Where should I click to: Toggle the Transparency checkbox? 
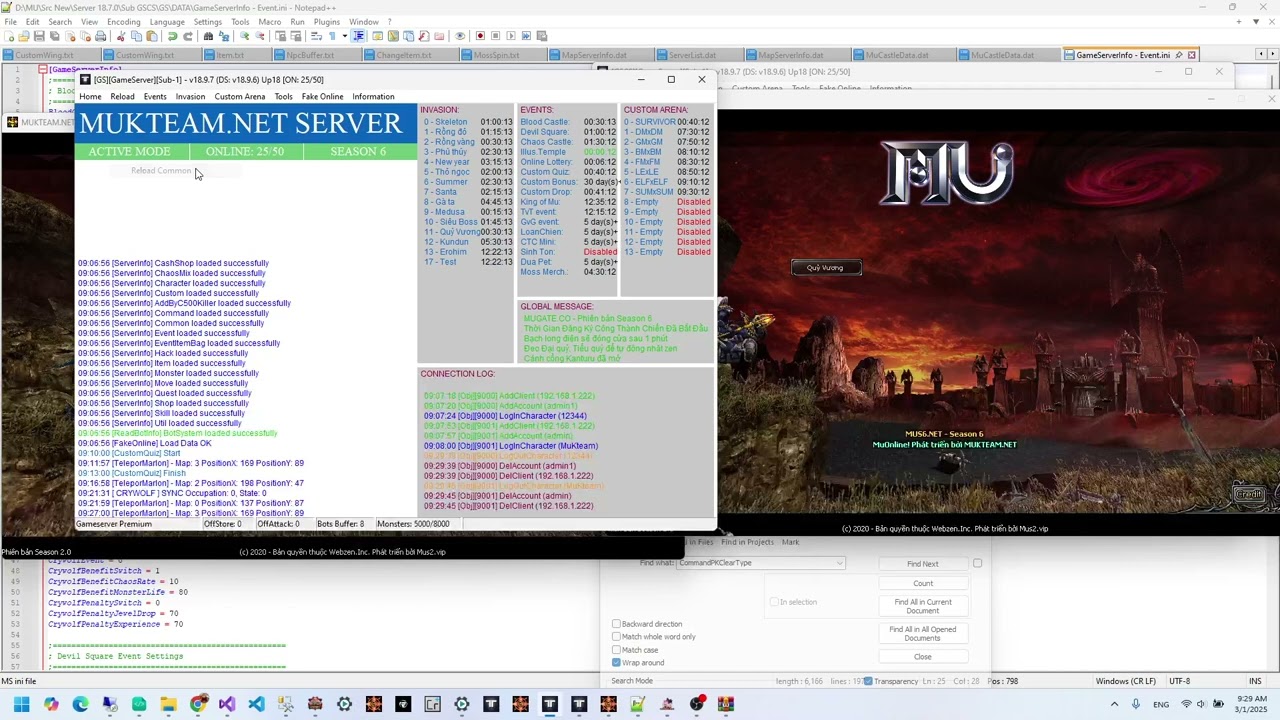(x=867, y=681)
